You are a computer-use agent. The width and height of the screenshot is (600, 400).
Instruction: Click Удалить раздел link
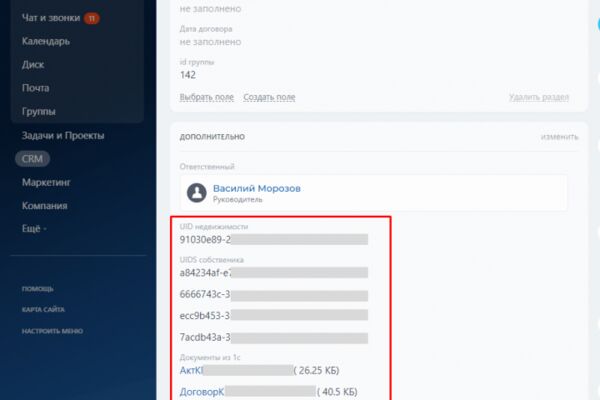(539, 97)
